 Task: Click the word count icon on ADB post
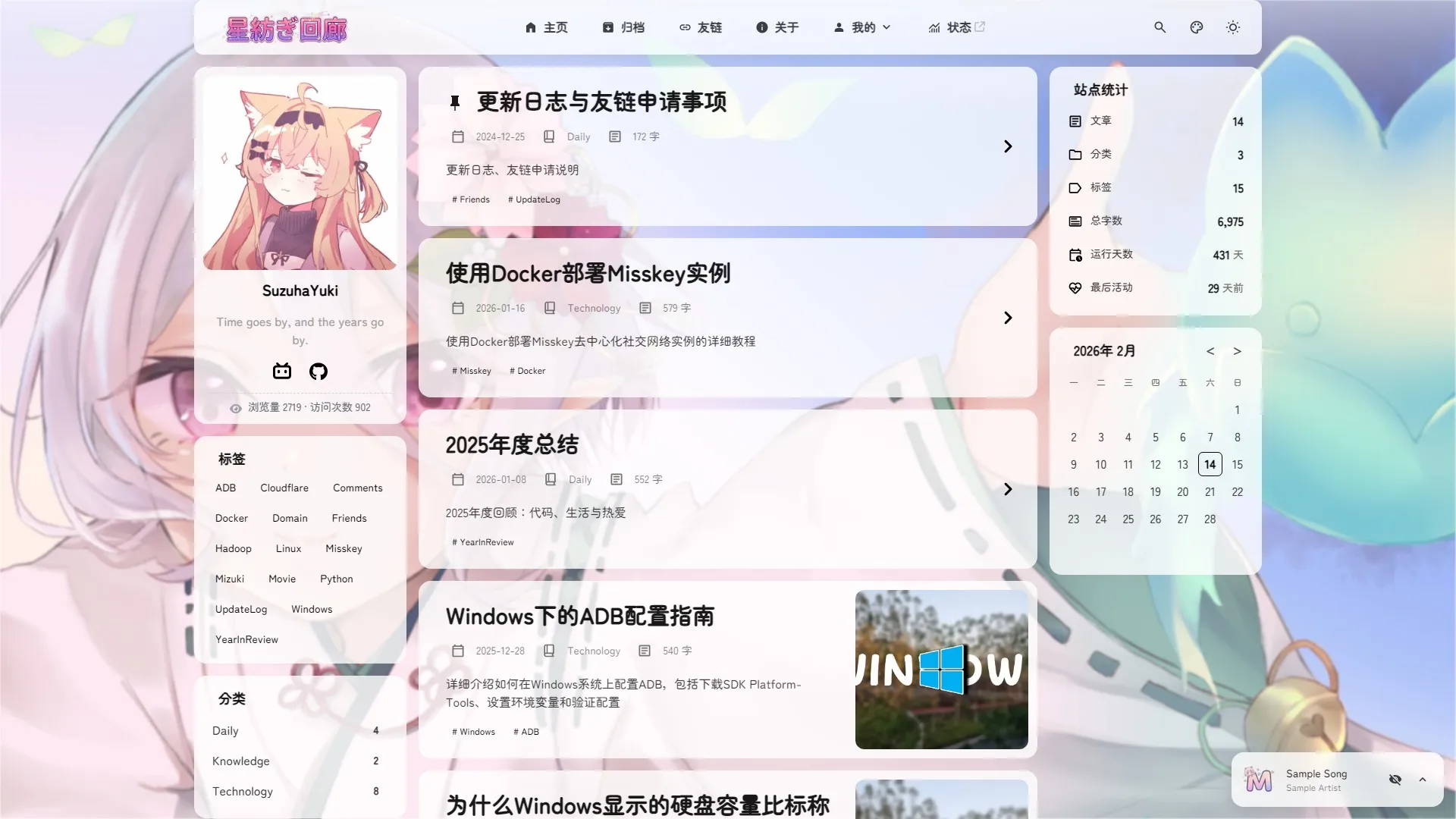[x=645, y=651]
